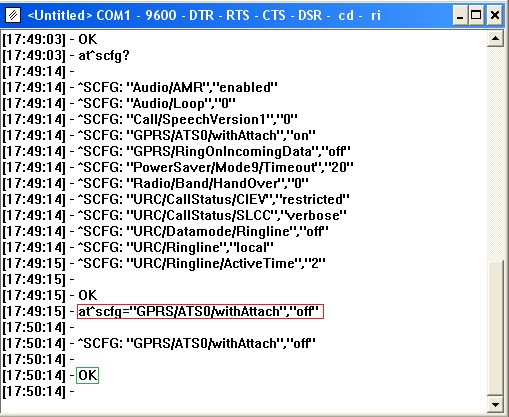Click the COM1 9600 title bar text
The height and width of the screenshot is (417, 509).
tap(136, 15)
